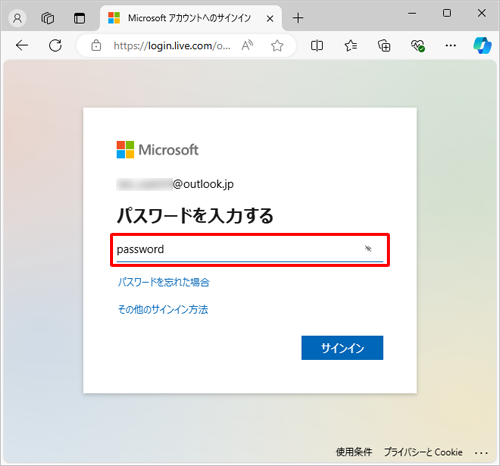Refresh the sign-in page
The width and height of the screenshot is (500, 466).
click(x=55, y=45)
